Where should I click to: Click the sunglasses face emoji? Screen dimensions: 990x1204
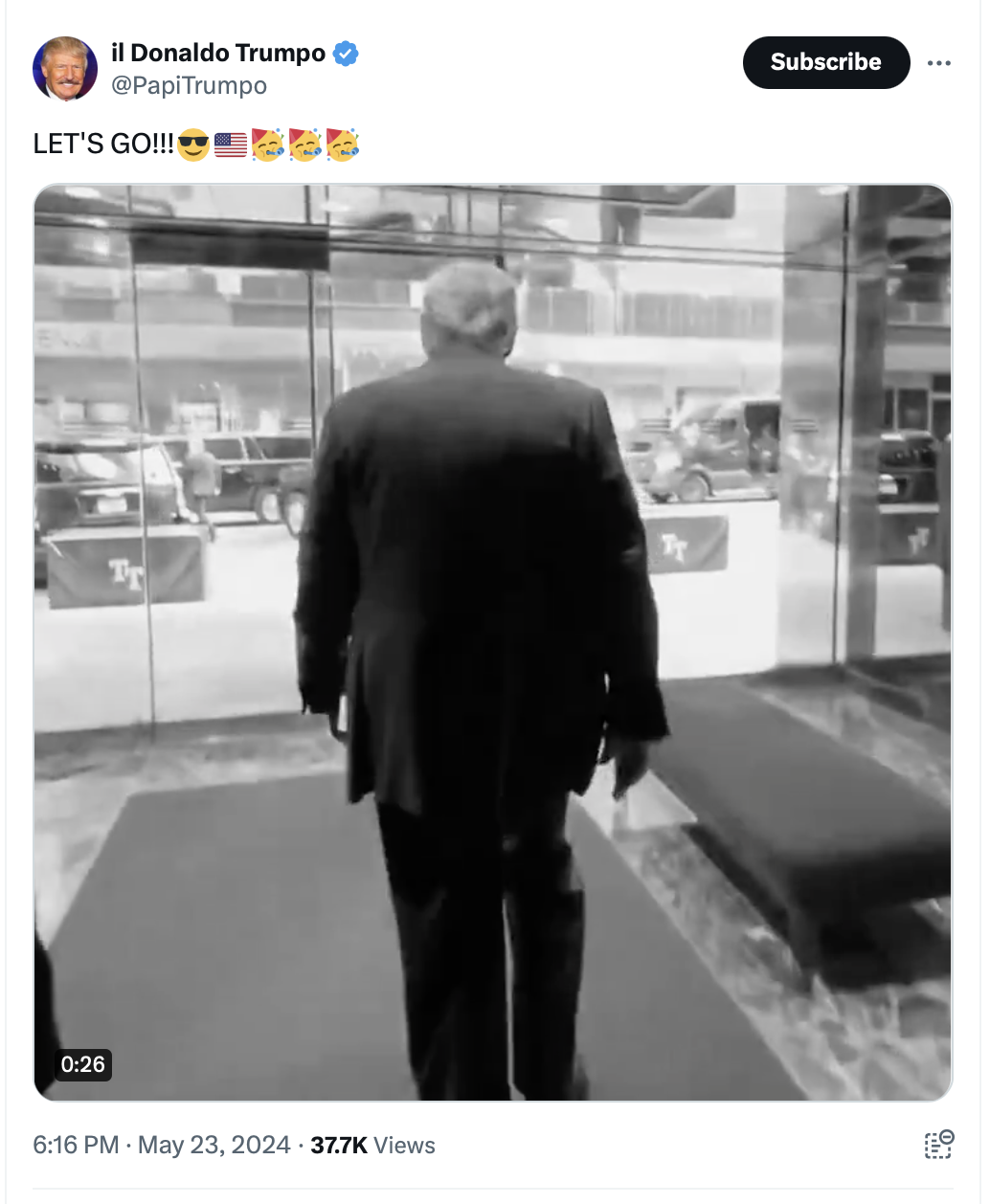click(193, 145)
